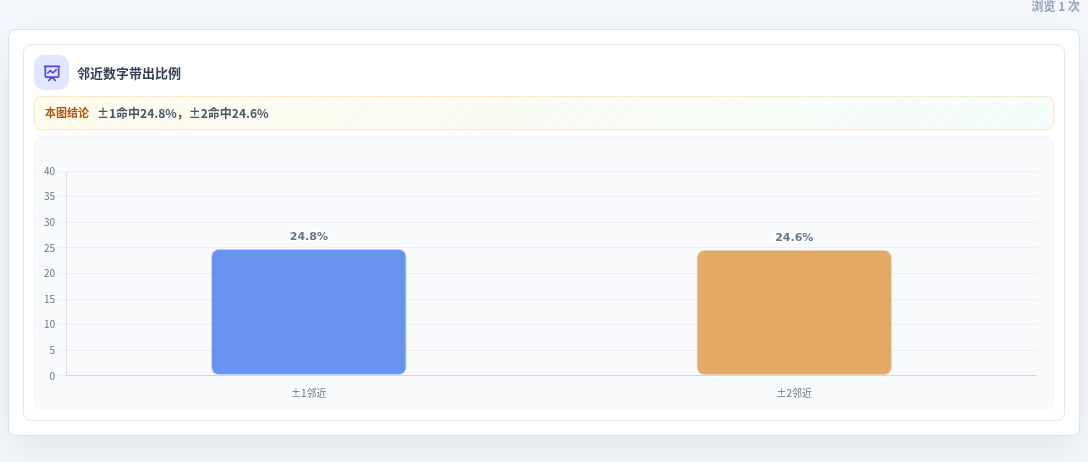Click the 邻近数字带出比例 title text
This screenshot has width=1088, height=462.
[x=129, y=74]
